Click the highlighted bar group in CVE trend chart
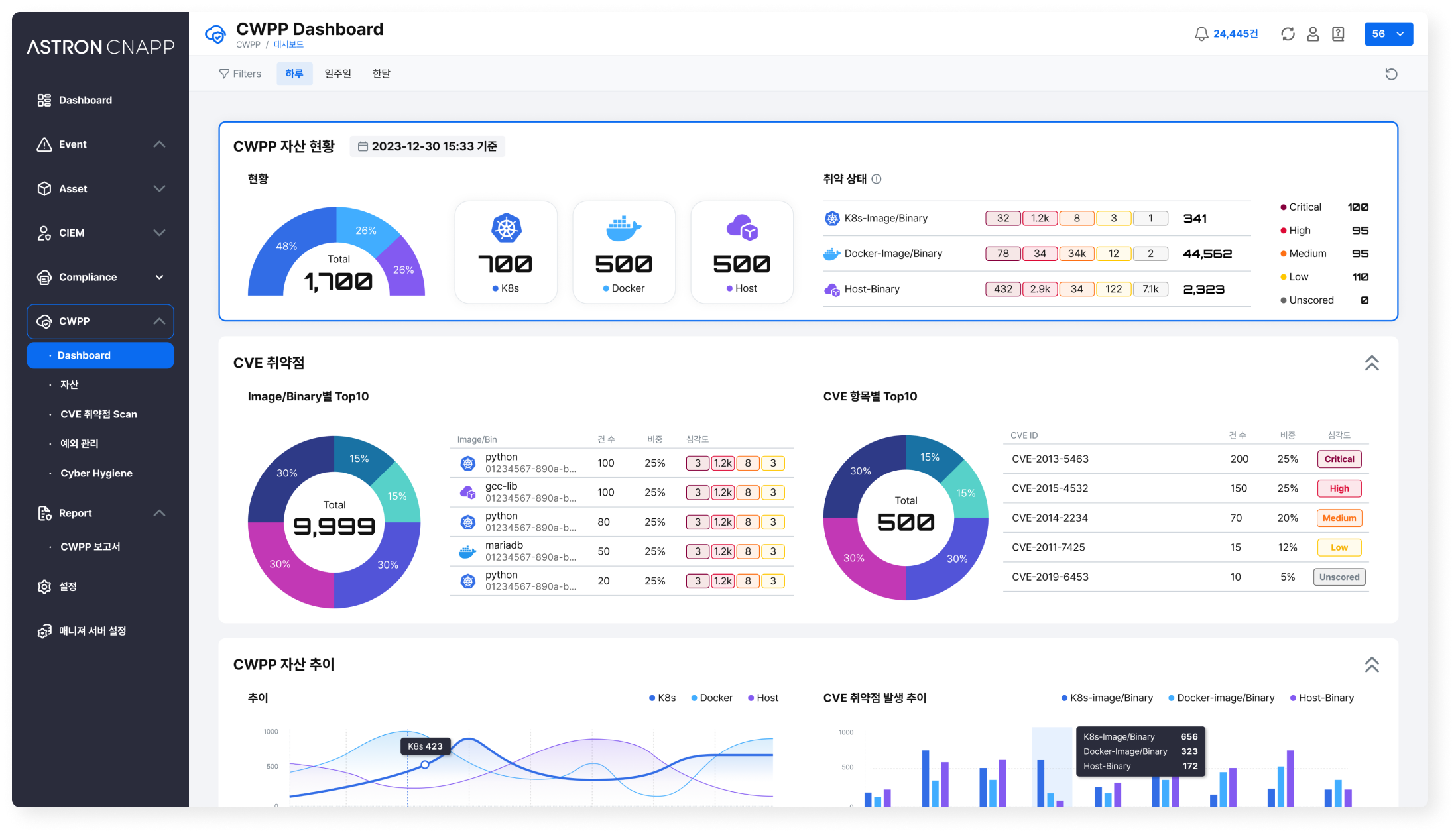The height and width of the screenshot is (835, 1456). (x=1052, y=767)
